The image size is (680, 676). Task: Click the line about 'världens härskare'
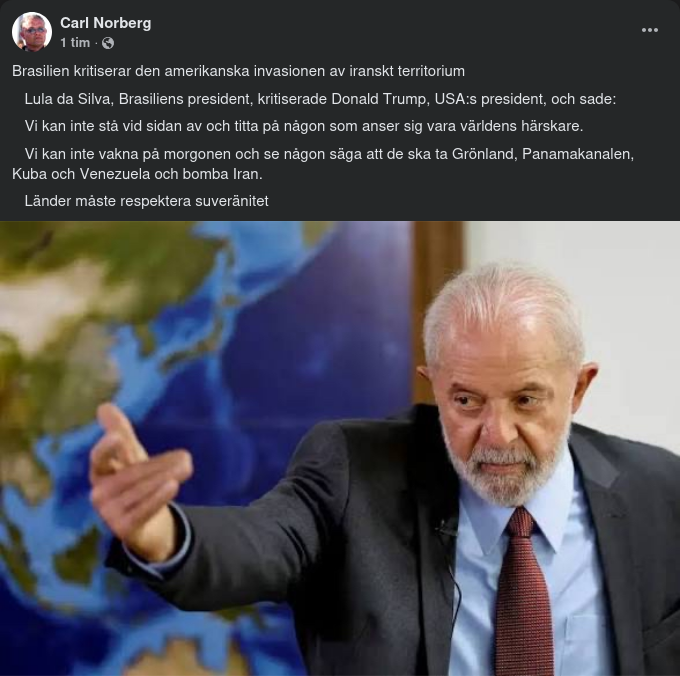[304, 126]
